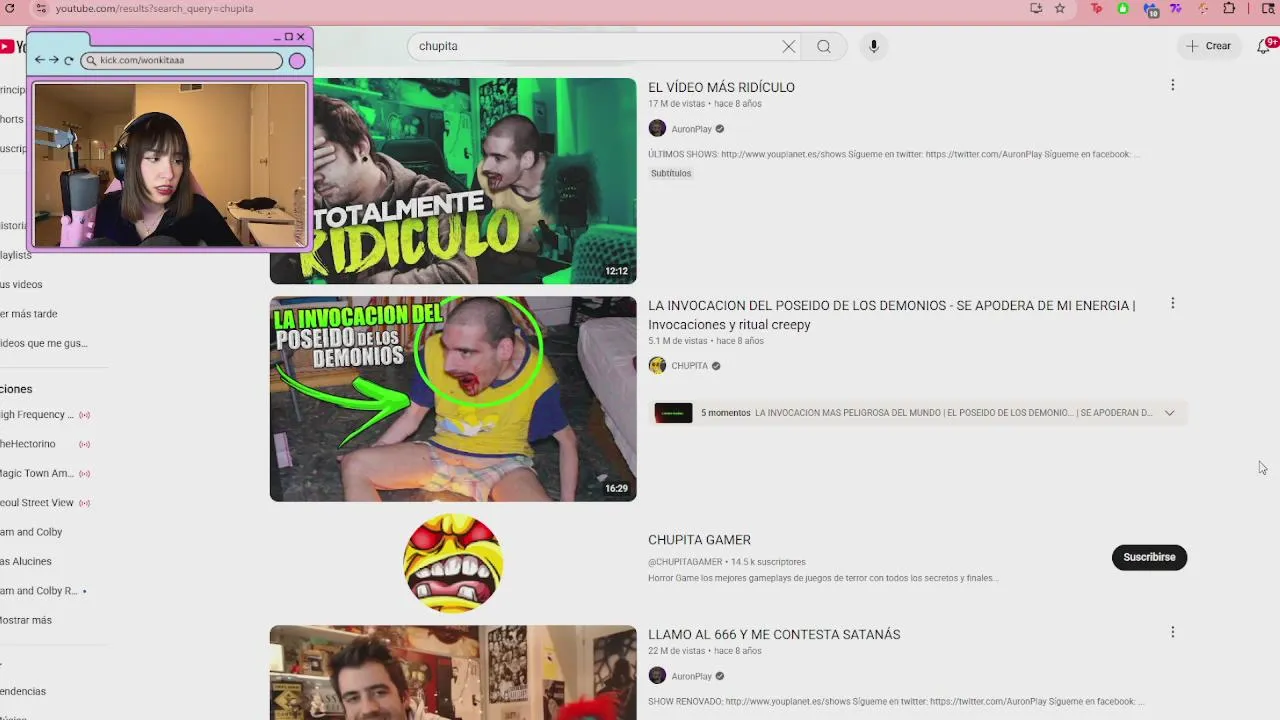Image resolution: width=1280 pixels, height=720 pixels.
Task: Open the blue extension with badge 10
Action: coord(1150,9)
